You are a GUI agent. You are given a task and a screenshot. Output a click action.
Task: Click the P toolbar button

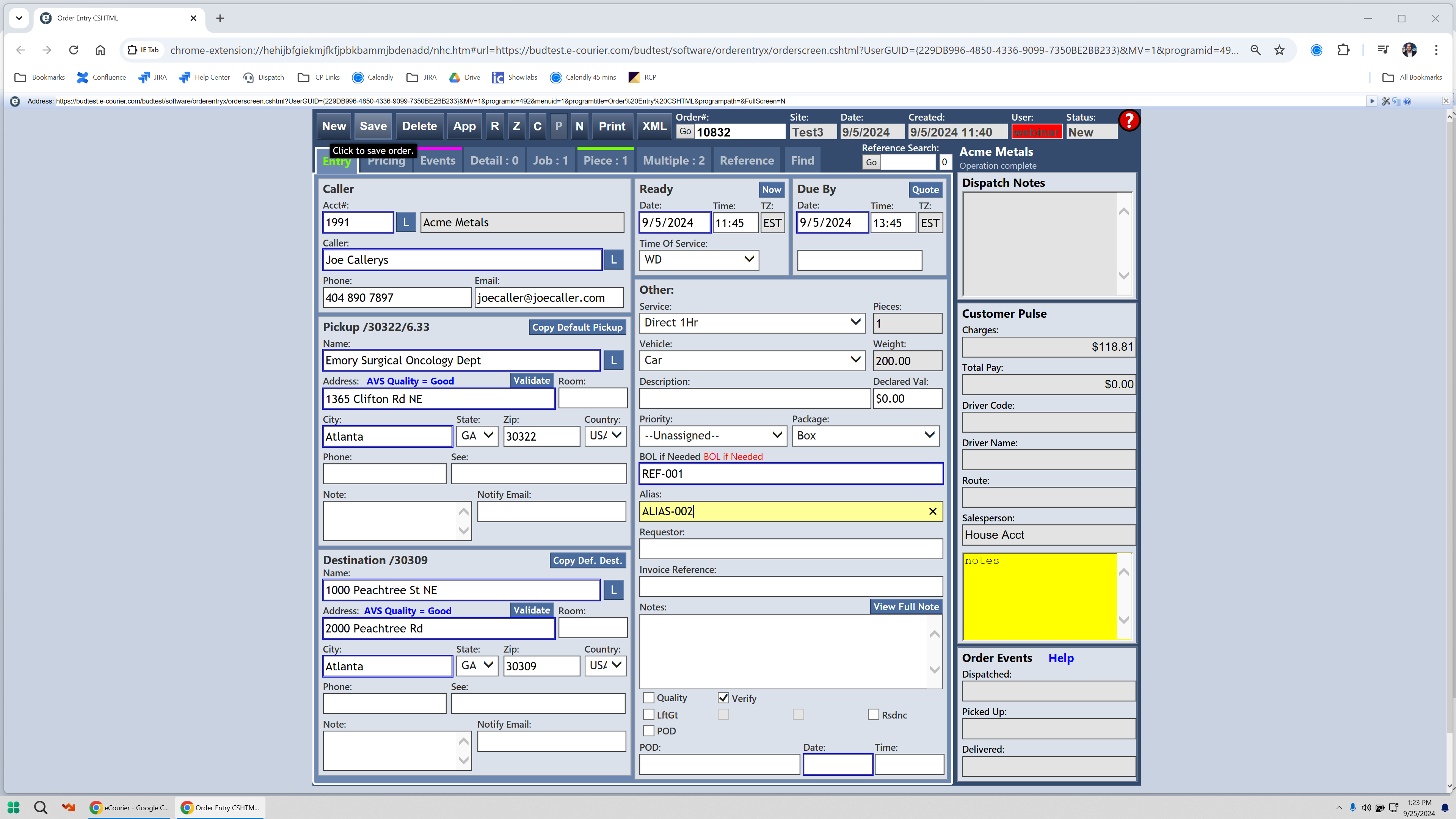pyautogui.click(x=559, y=126)
